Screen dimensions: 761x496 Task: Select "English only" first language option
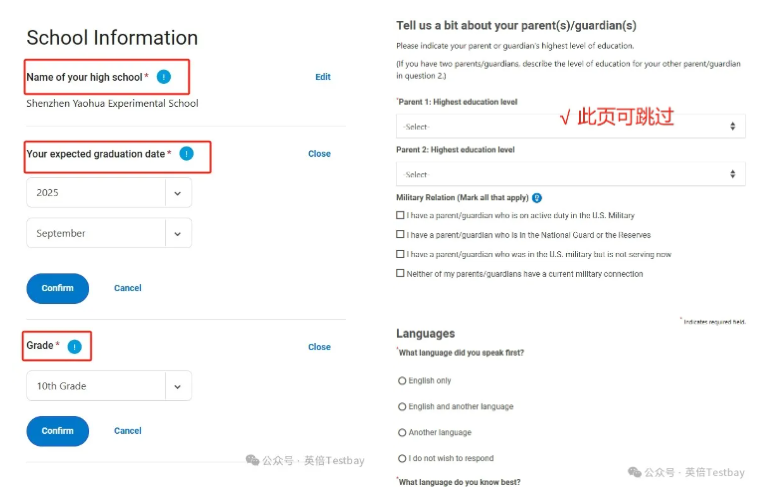[x=402, y=381]
